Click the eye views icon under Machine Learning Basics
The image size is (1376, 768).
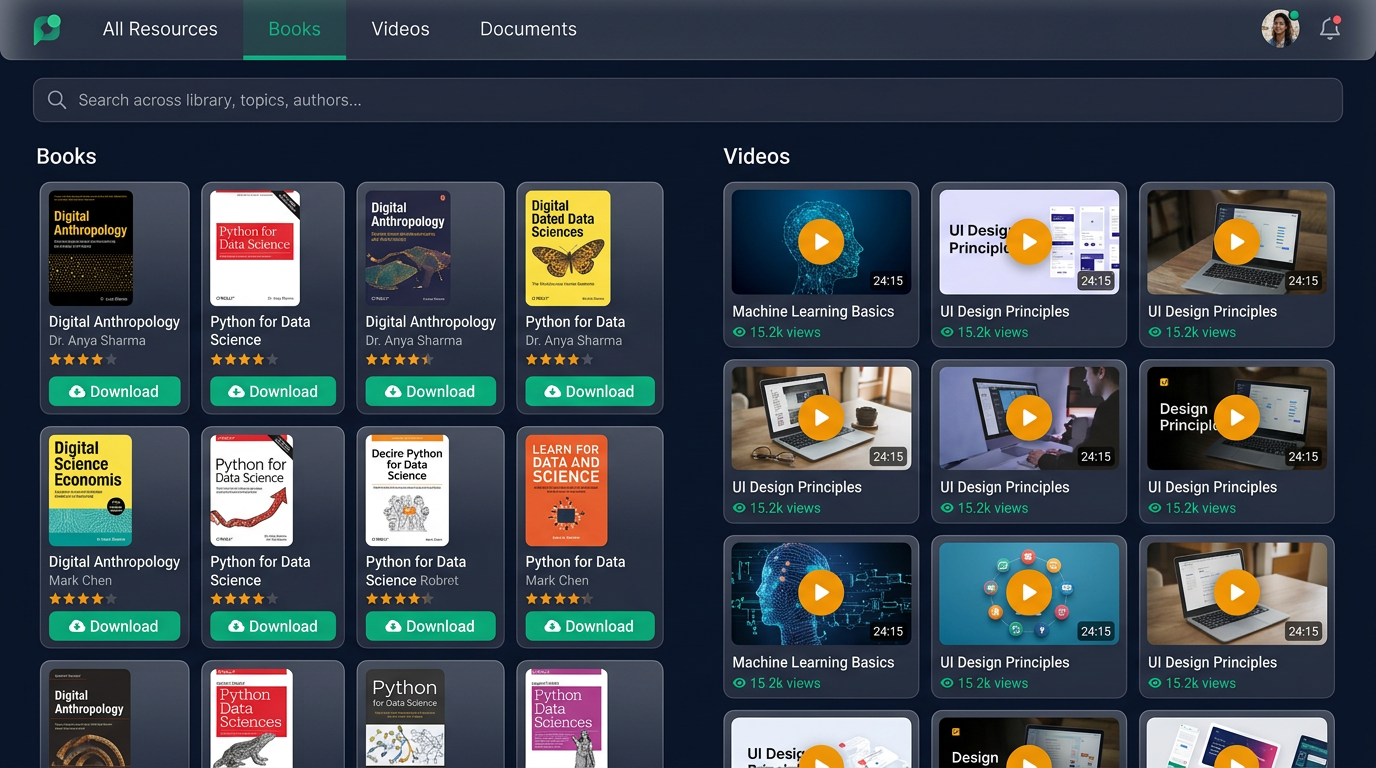coord(738,332)
